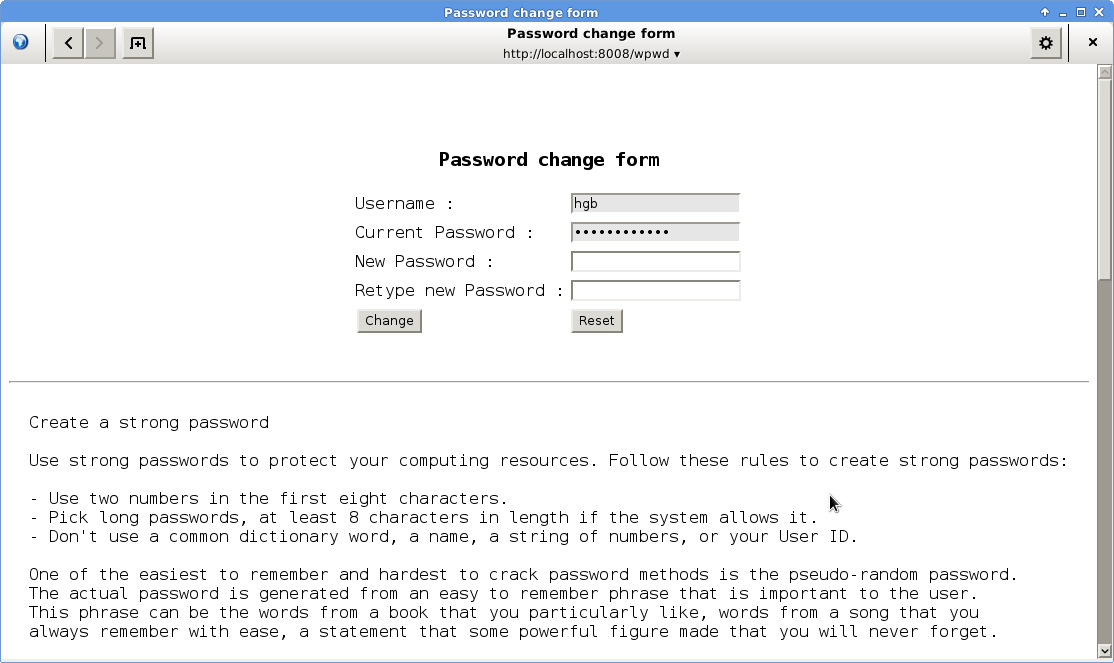Click into the Current Password field

[655, 232]
